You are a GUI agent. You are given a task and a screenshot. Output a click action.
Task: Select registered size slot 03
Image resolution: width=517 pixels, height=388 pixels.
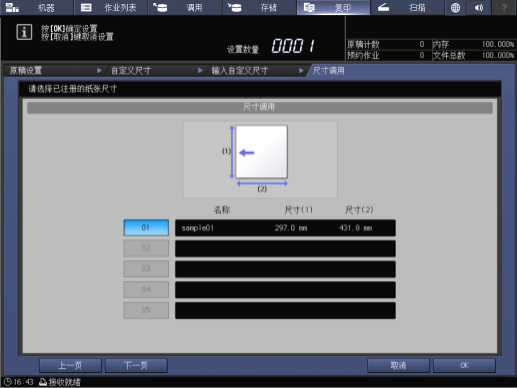146,269
